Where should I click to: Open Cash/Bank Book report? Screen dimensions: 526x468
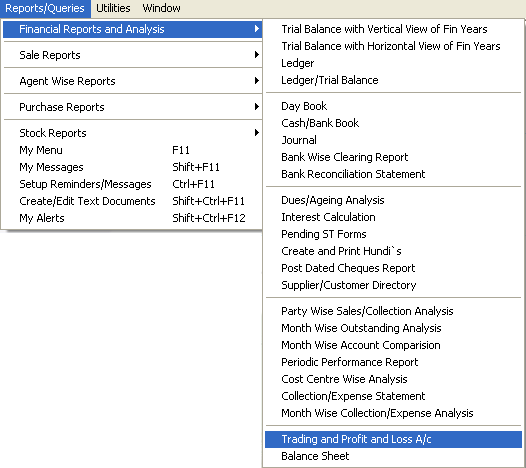[393, 123]
